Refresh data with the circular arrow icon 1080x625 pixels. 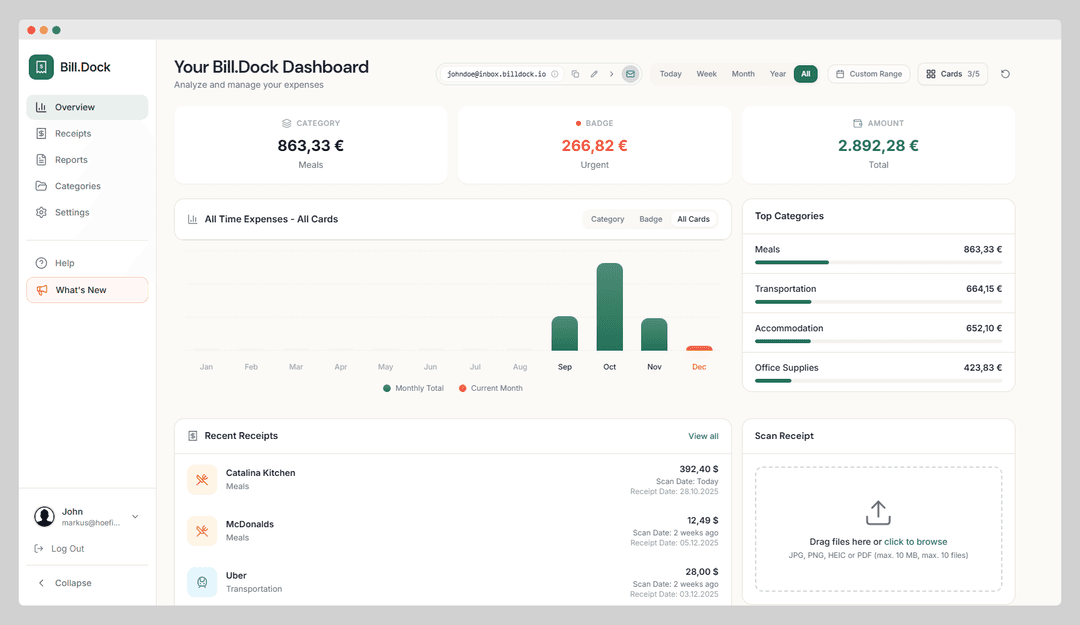pos(1005,74)
